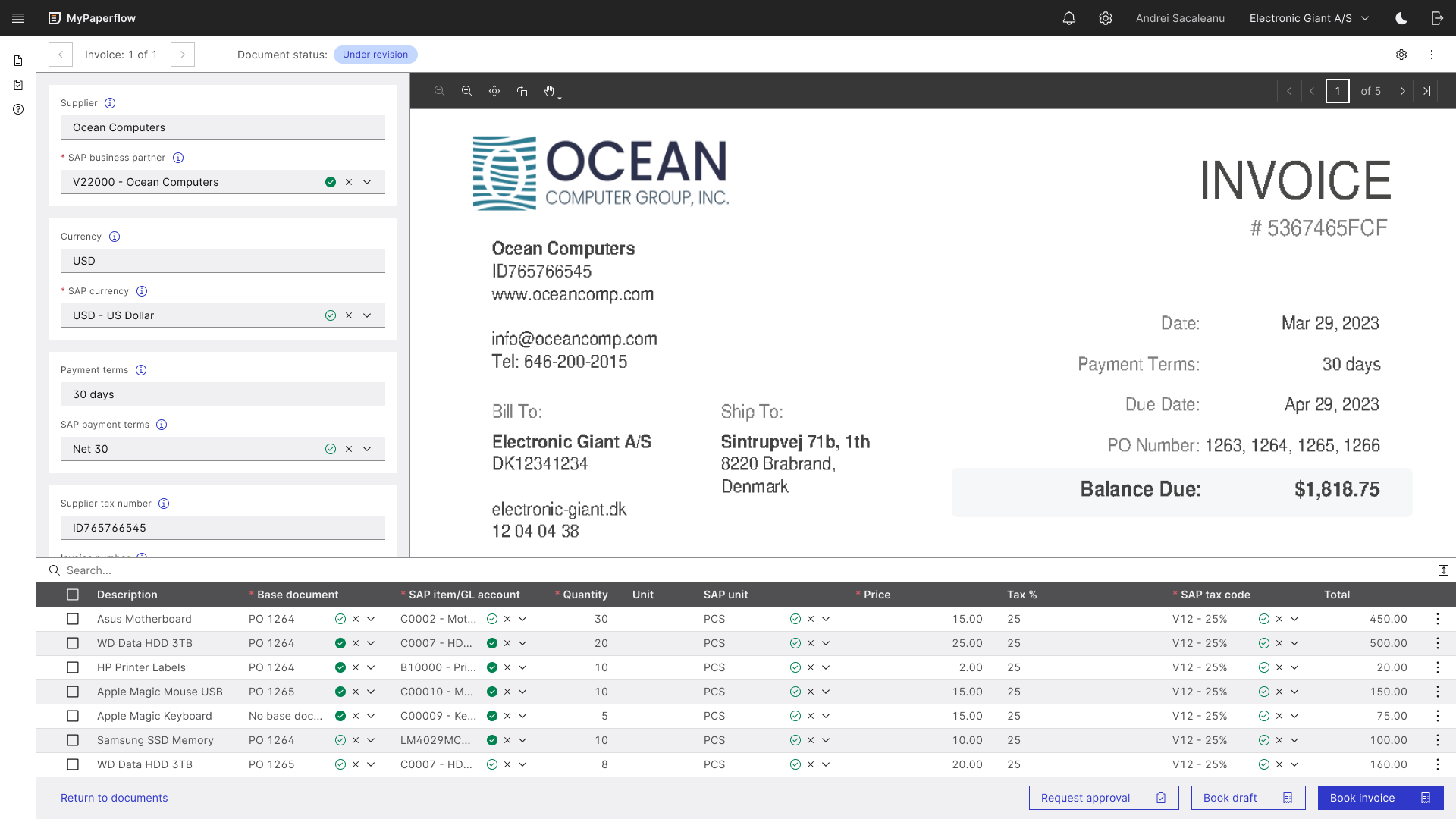Expand SAP unit dropdown for Apple Magic Mouse
Image resolution: width=1456 pixels, height=819 pixels.
click(826, 692)
